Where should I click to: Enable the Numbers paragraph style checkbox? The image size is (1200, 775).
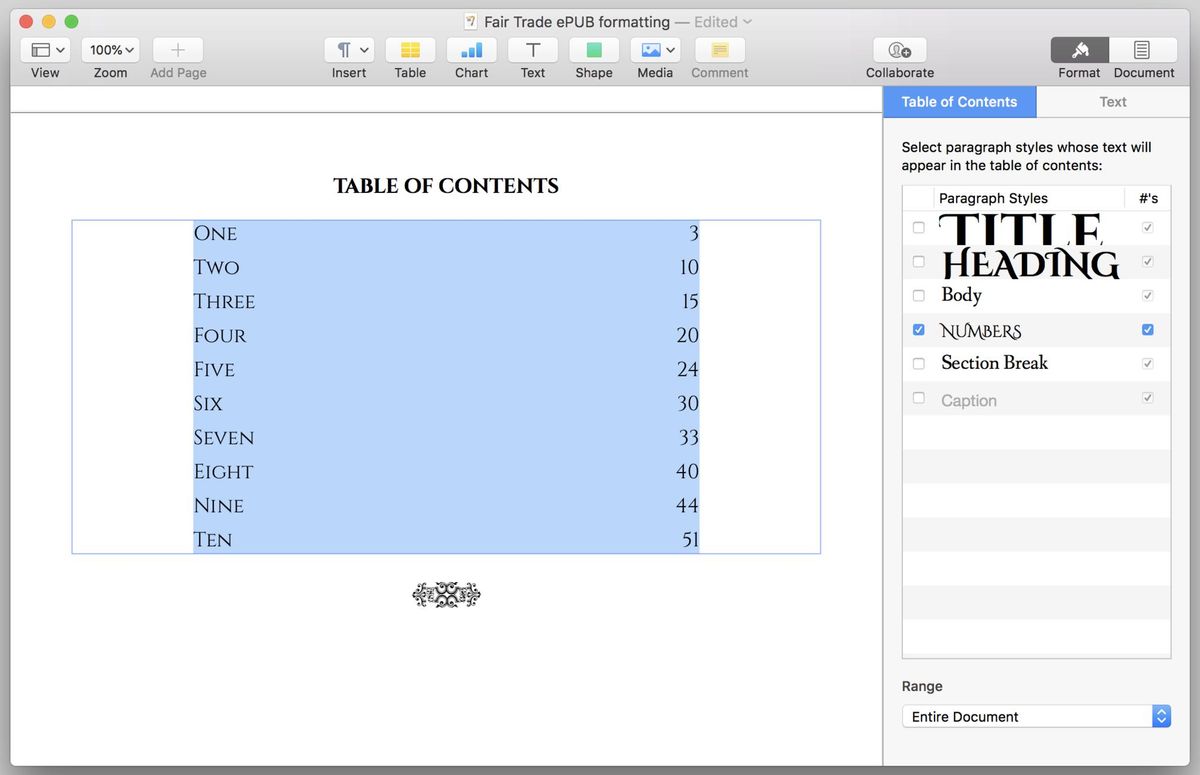point(918,329)
